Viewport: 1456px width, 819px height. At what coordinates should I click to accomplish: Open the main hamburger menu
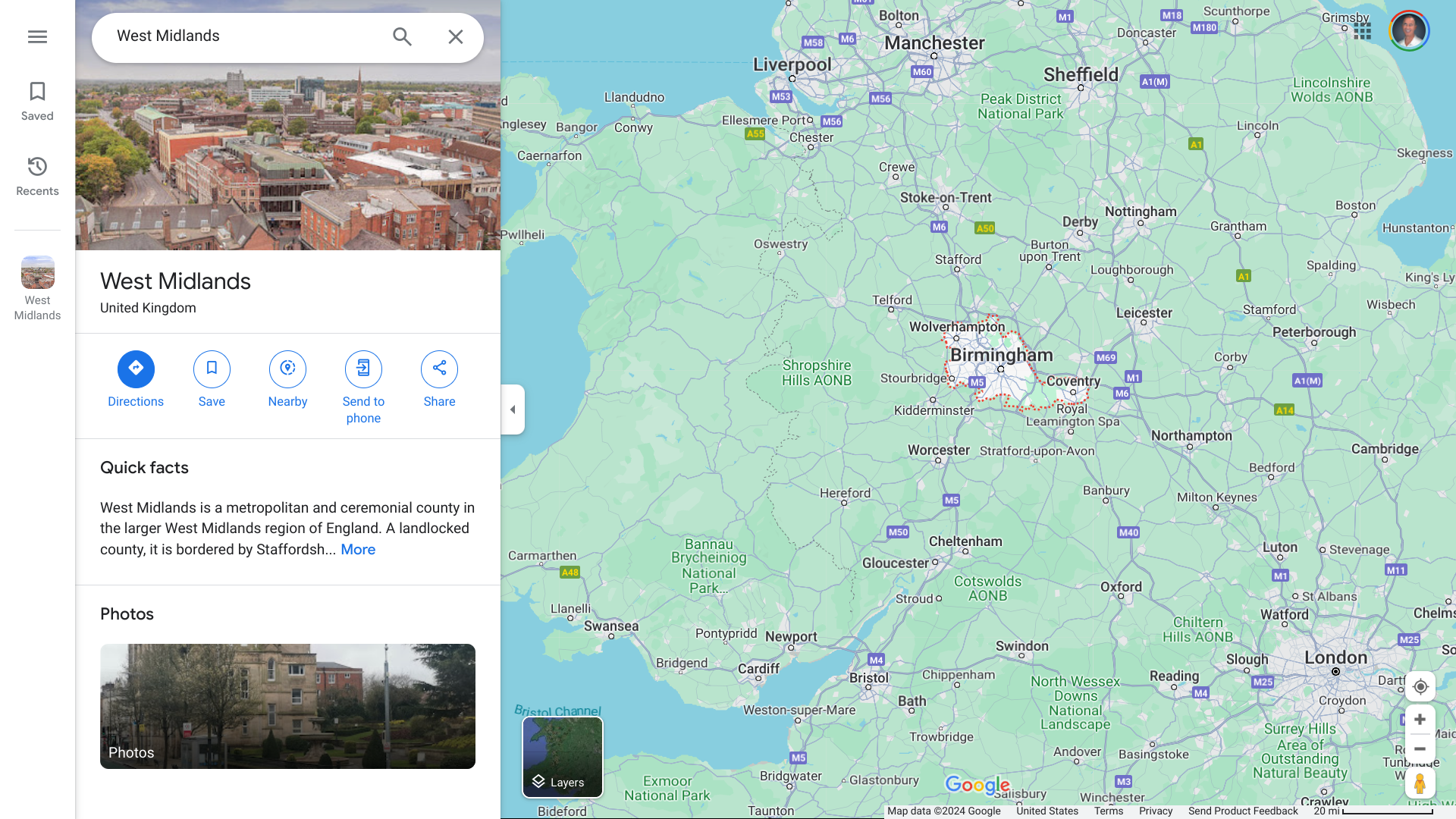pyautogui.click(x=37, y=36)
